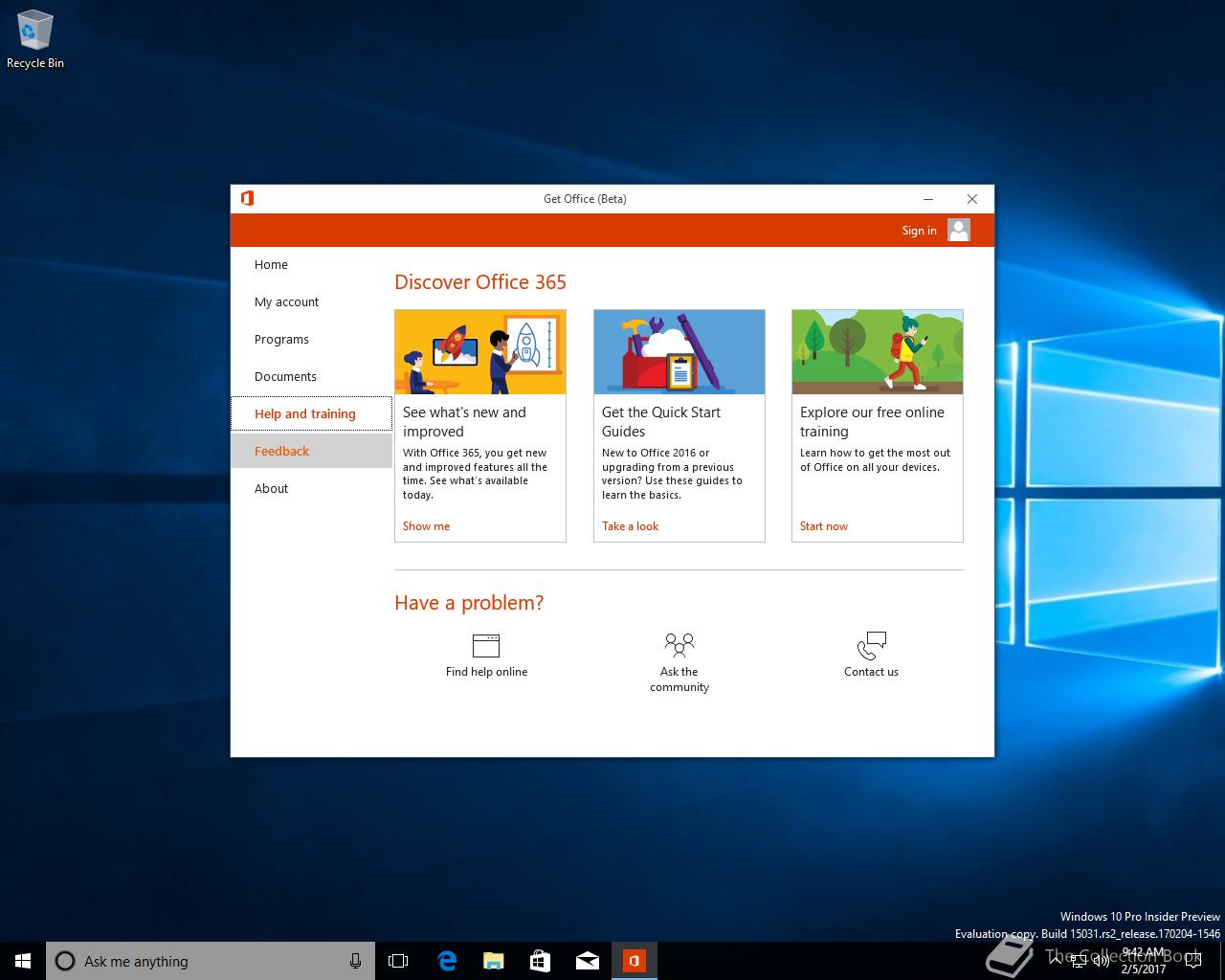Open the Find help online icon
Viewport: 1225px width, 980px height.
pyautogui.click(x=486, y=646)
